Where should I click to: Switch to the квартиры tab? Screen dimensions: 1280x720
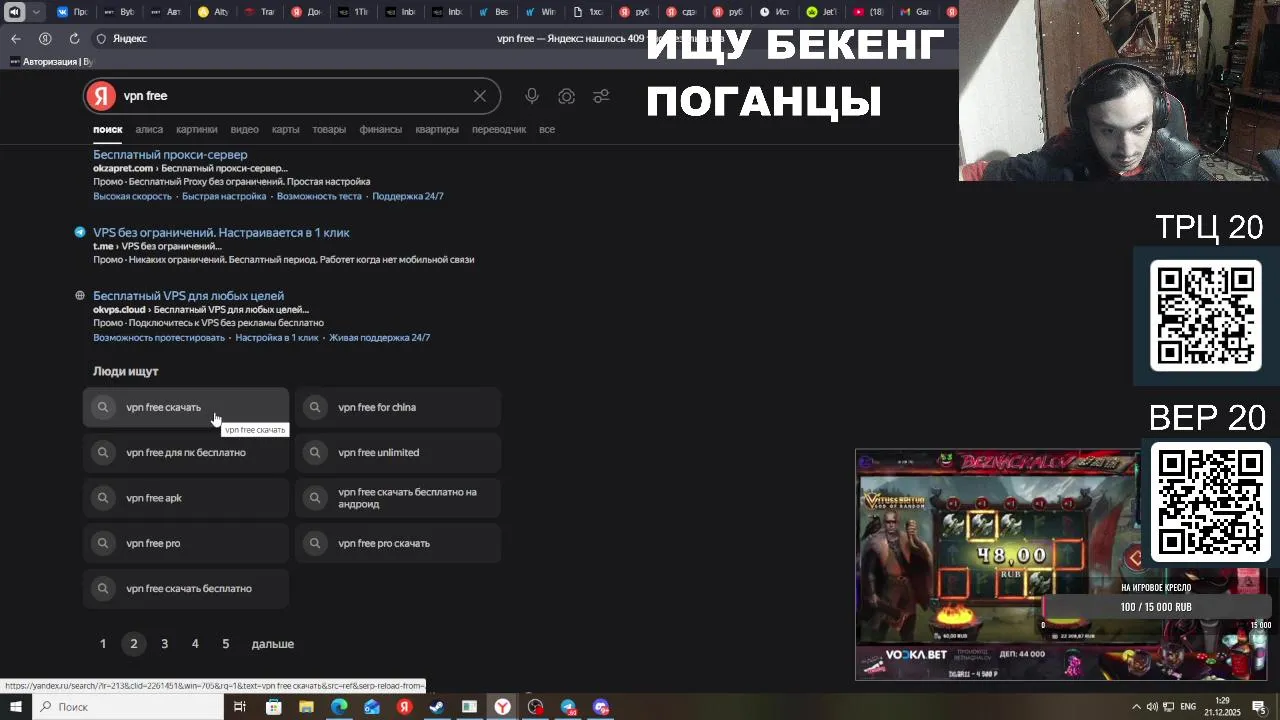pyautogui.click(x=437, y=129)
